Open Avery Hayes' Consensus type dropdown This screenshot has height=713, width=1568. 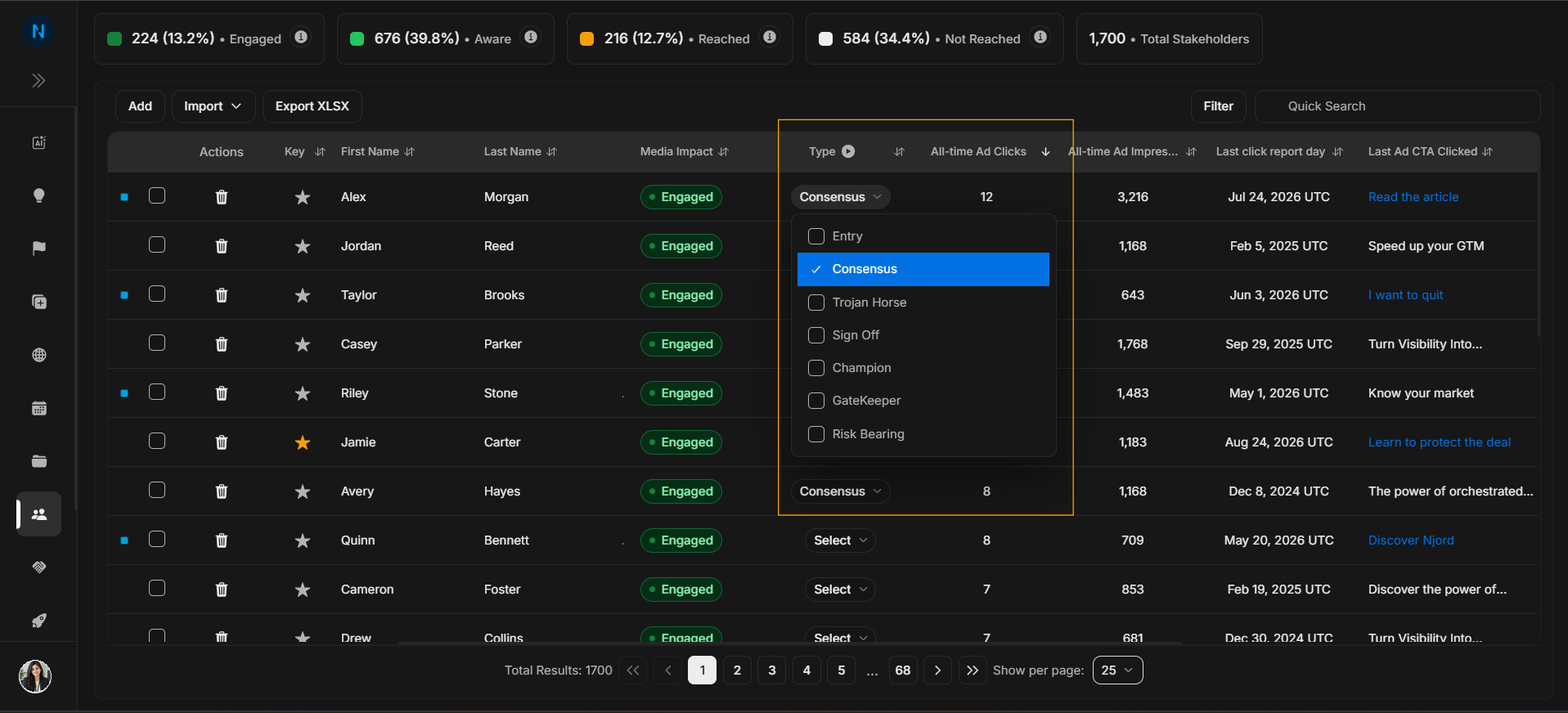tap(840, 491)
